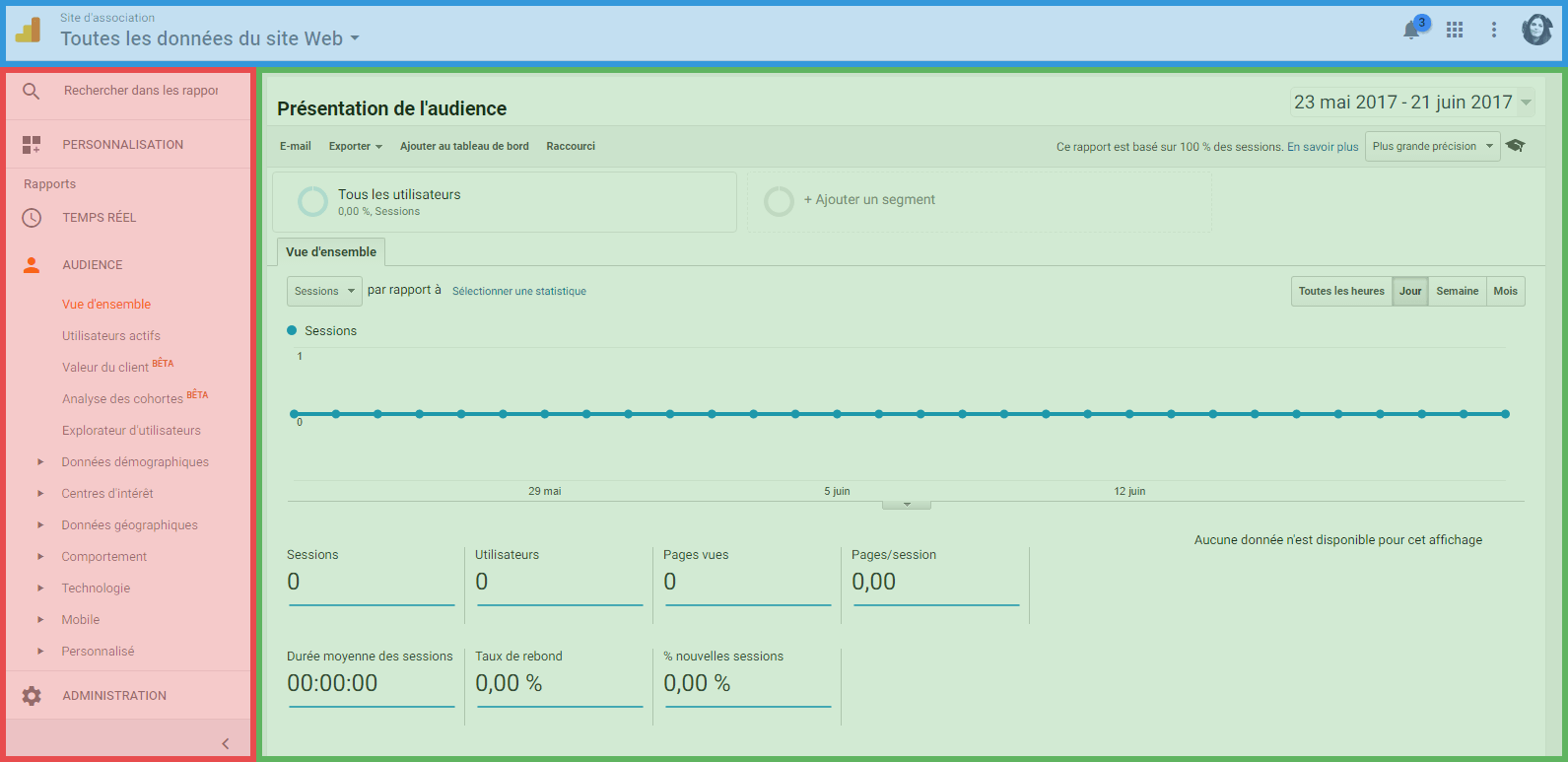Open Valeur du client report
1568x762 pixels.
(x=105, y=368)
